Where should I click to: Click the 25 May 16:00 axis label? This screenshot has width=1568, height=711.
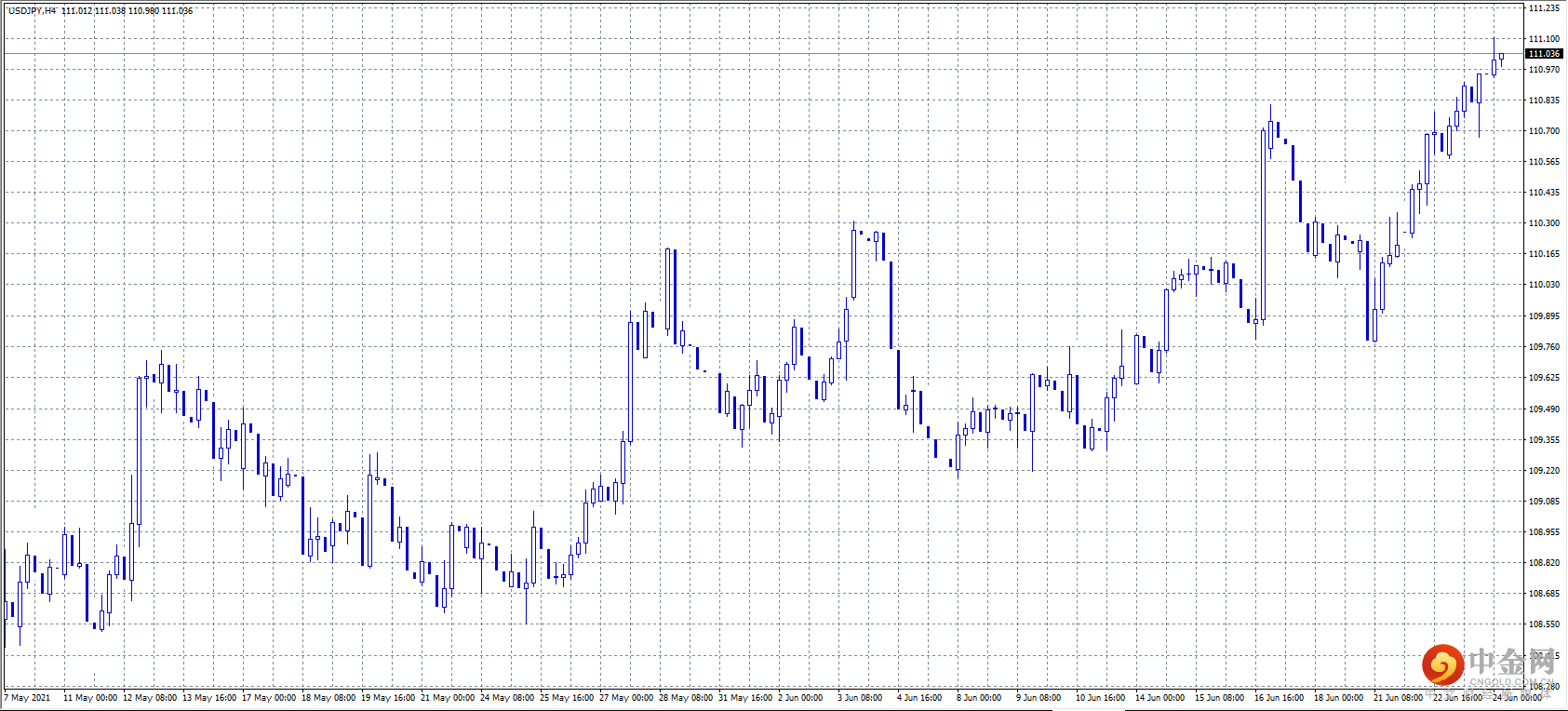click(x=567, y=698)
